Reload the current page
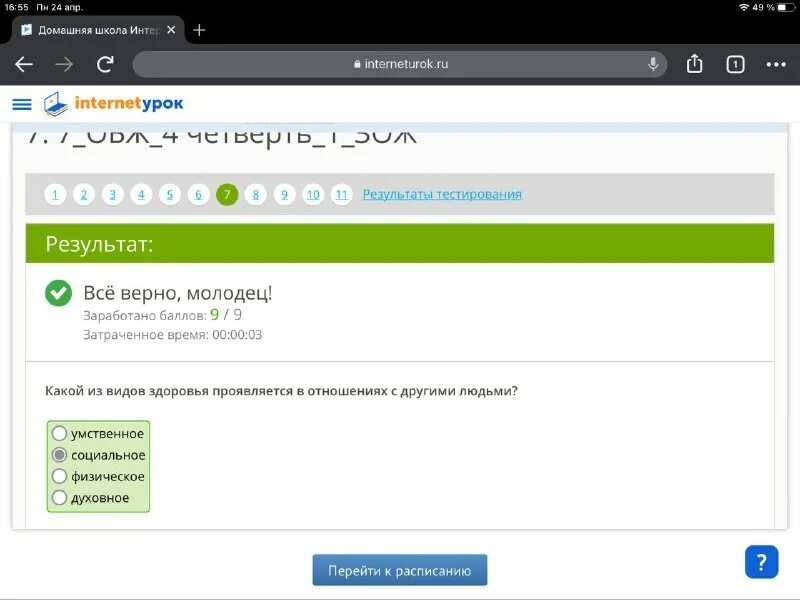 click(103, 63)
